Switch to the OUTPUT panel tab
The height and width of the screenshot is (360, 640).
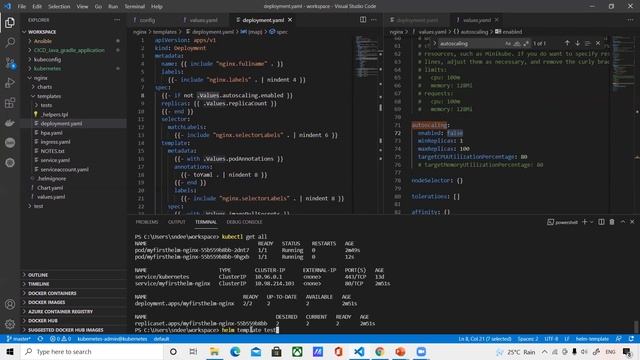click(x=177, y=222)
